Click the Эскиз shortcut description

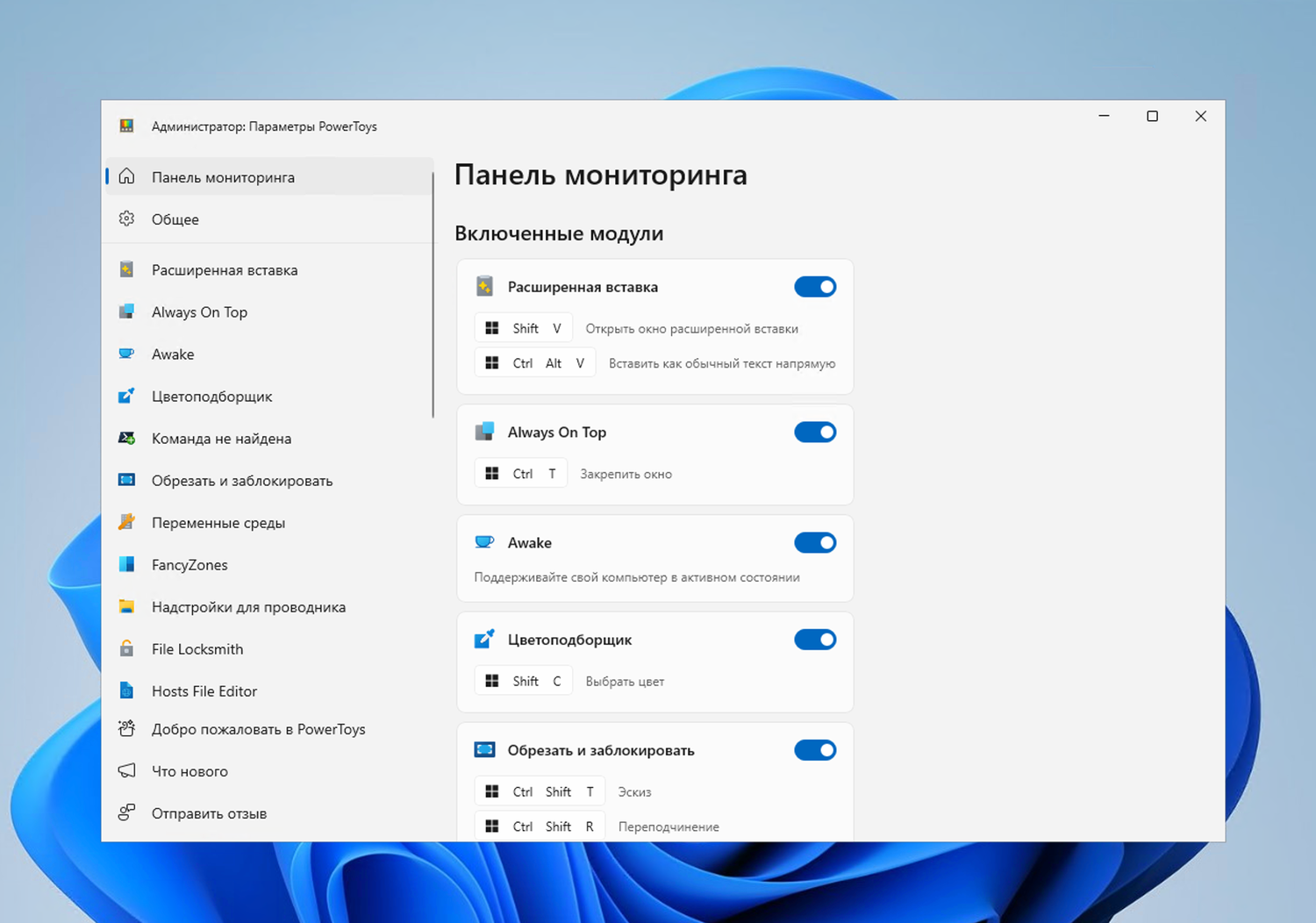[634, 792]
